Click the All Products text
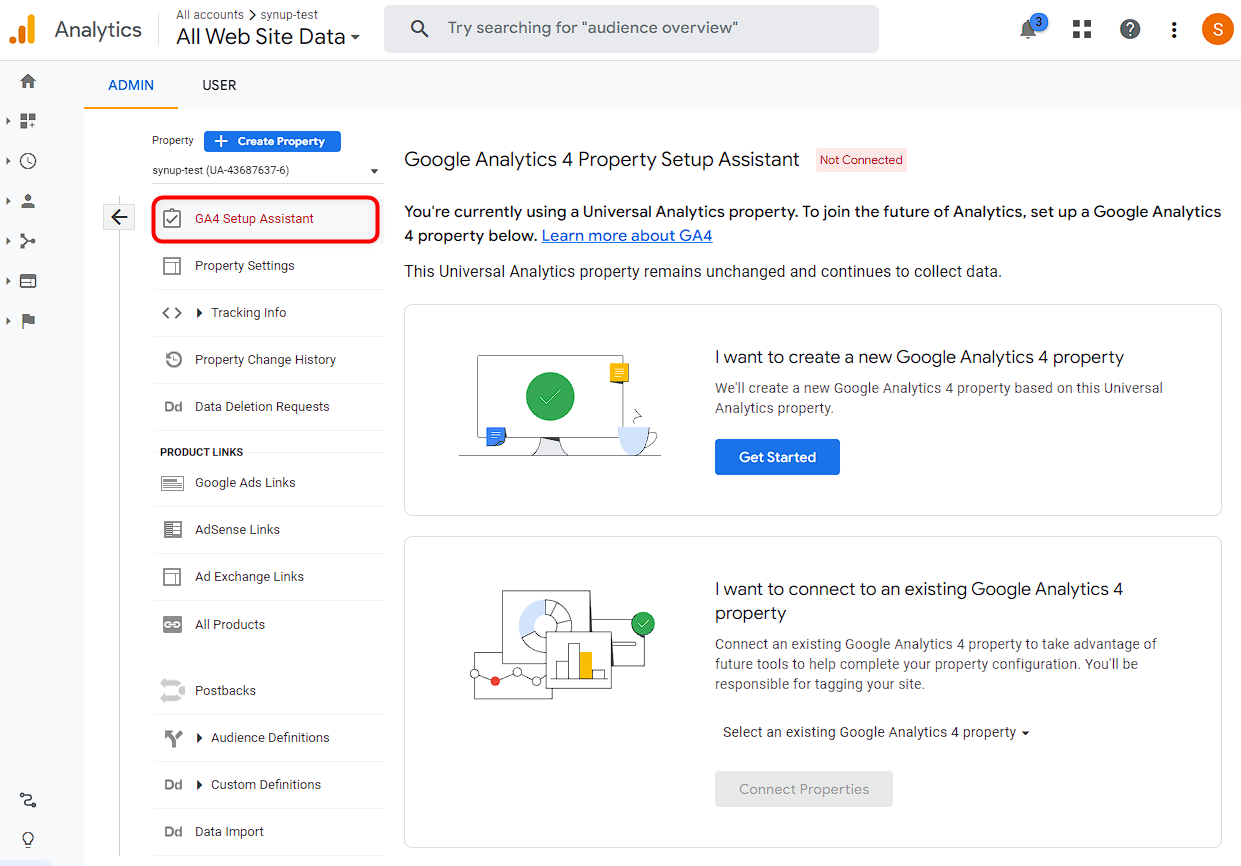Viewport: 1241px width, 866px height. click(230, 625)
